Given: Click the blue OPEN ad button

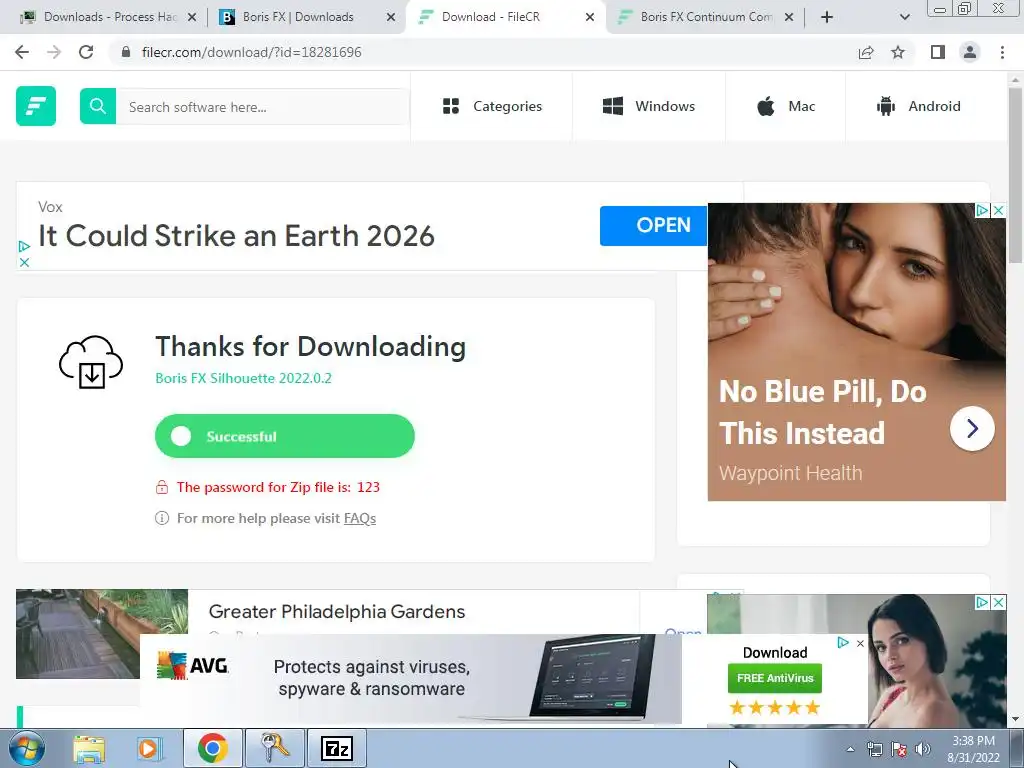Looking at the screenshot, I should (654, 225).
